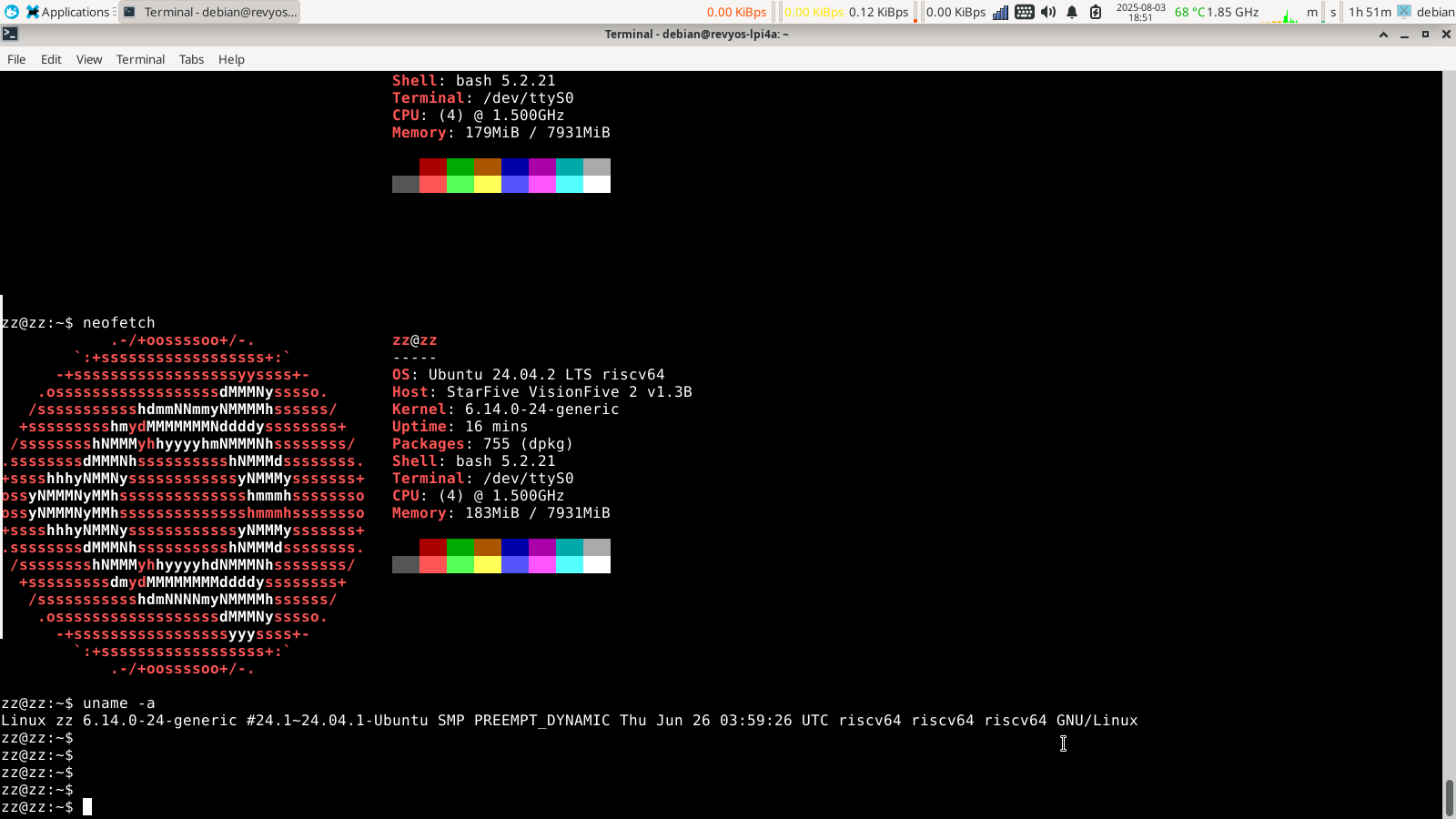Click the terminal vertical scrollbar thumb

tap(1450, 798)
